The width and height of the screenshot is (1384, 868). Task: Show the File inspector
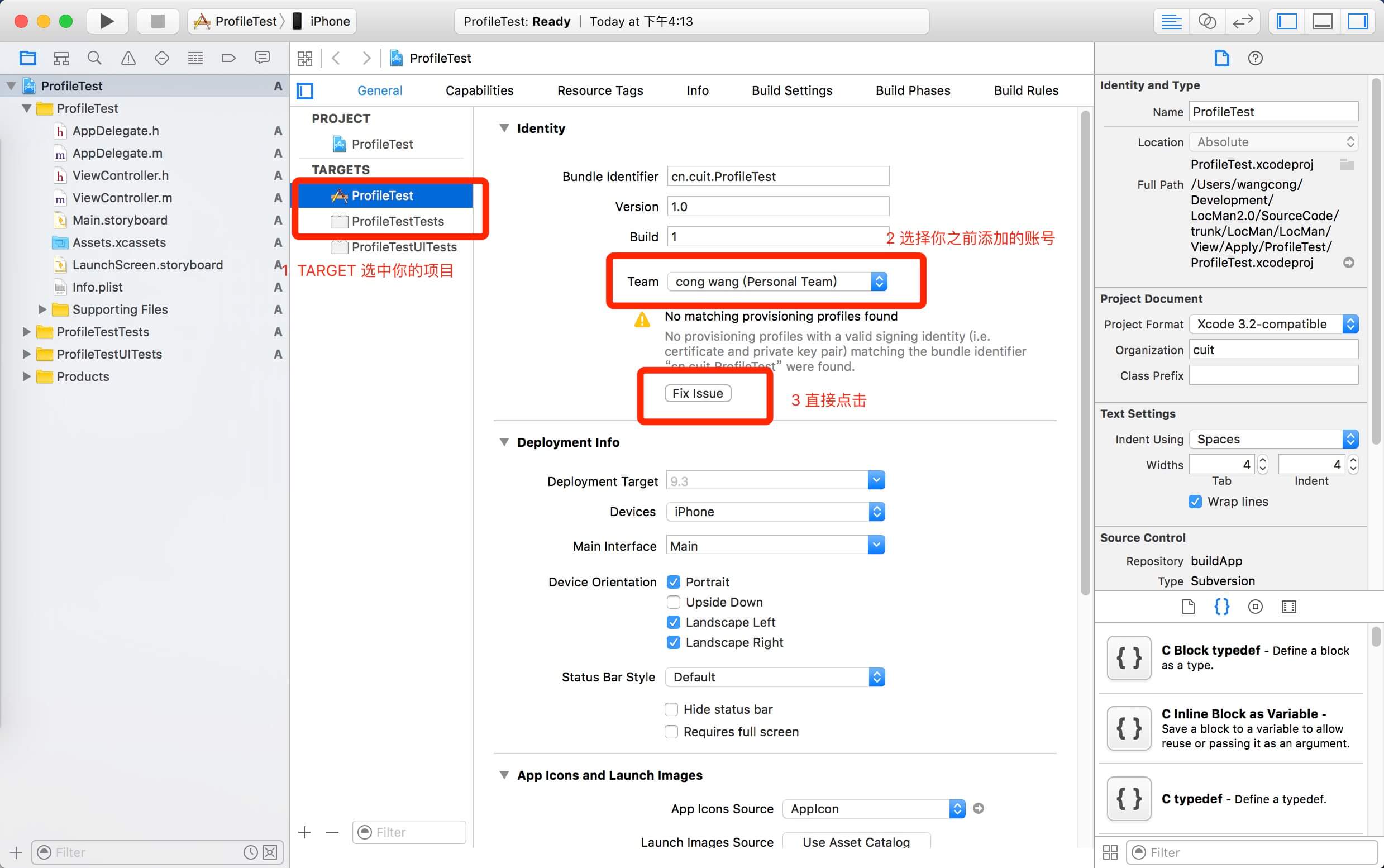coord(1221,58)
